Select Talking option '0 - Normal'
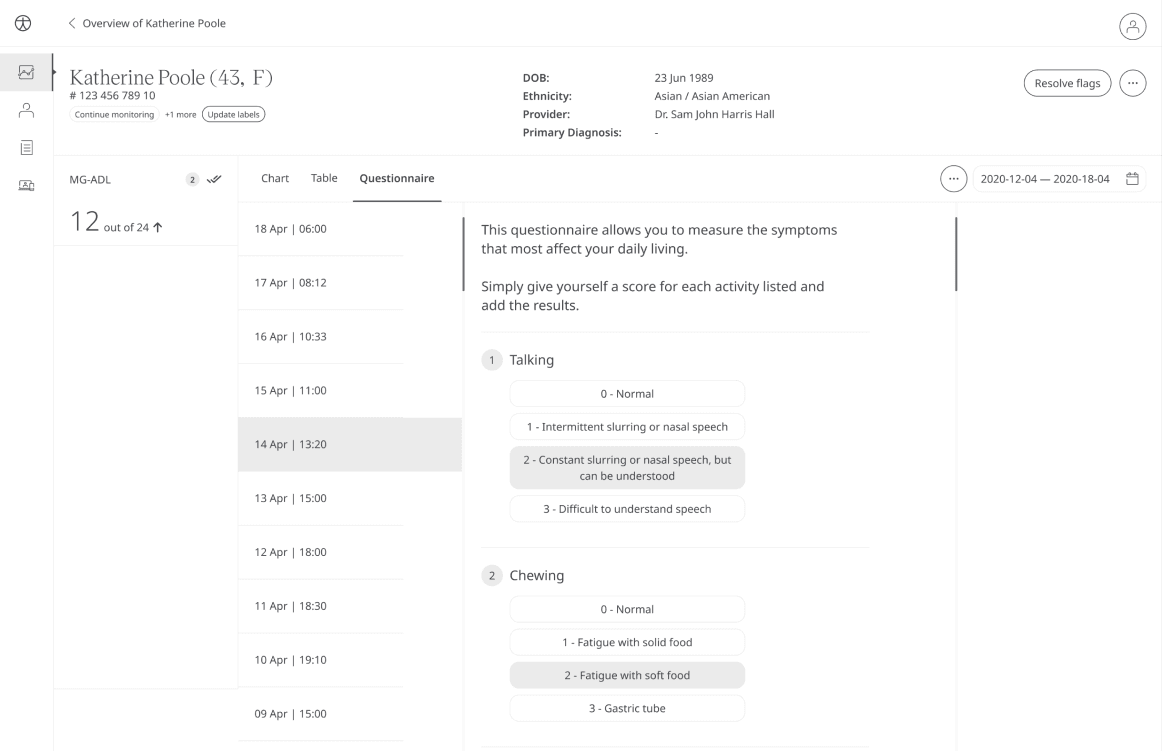Image resolution: width=1162 pixels, height=752 pixels. click(x=627, y=394)
